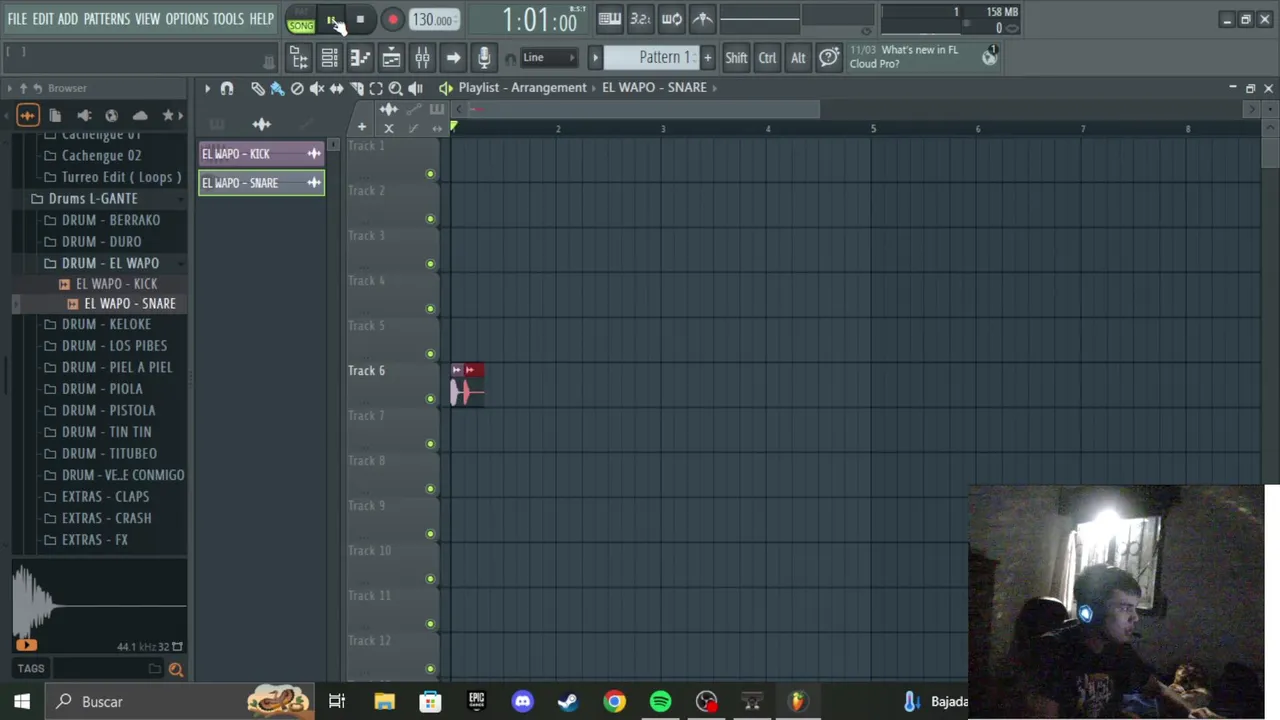
Task: Open the PATTERNS menu
Action: 106,19
